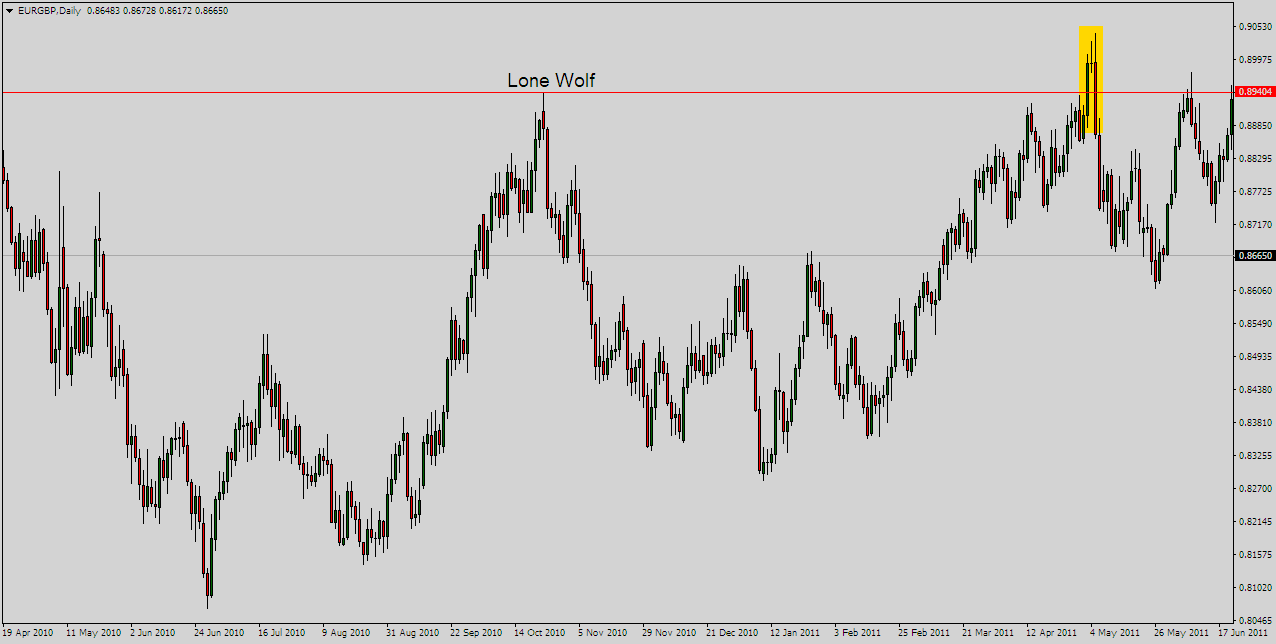Click the 0.82700 price axis label

click(1257, 488)
